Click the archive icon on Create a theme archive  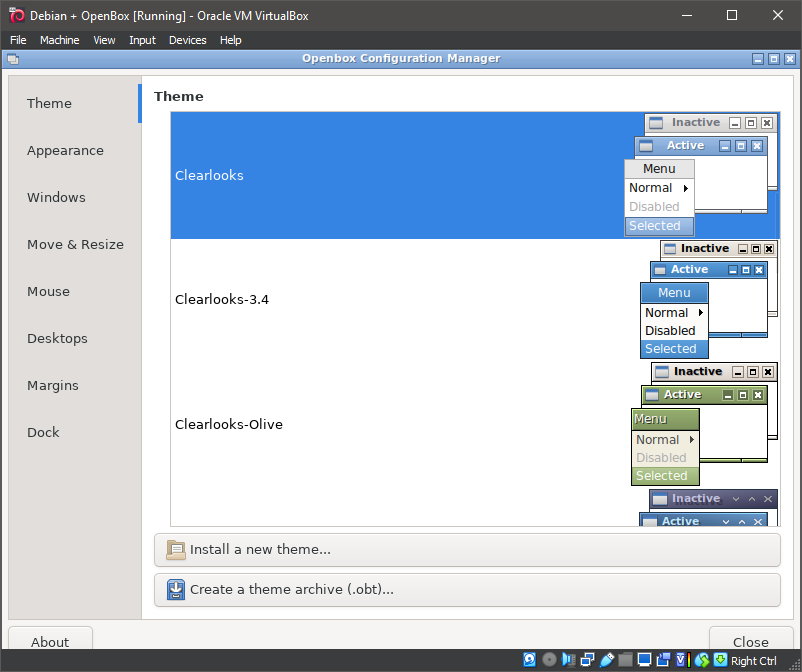tap(175, 589)
